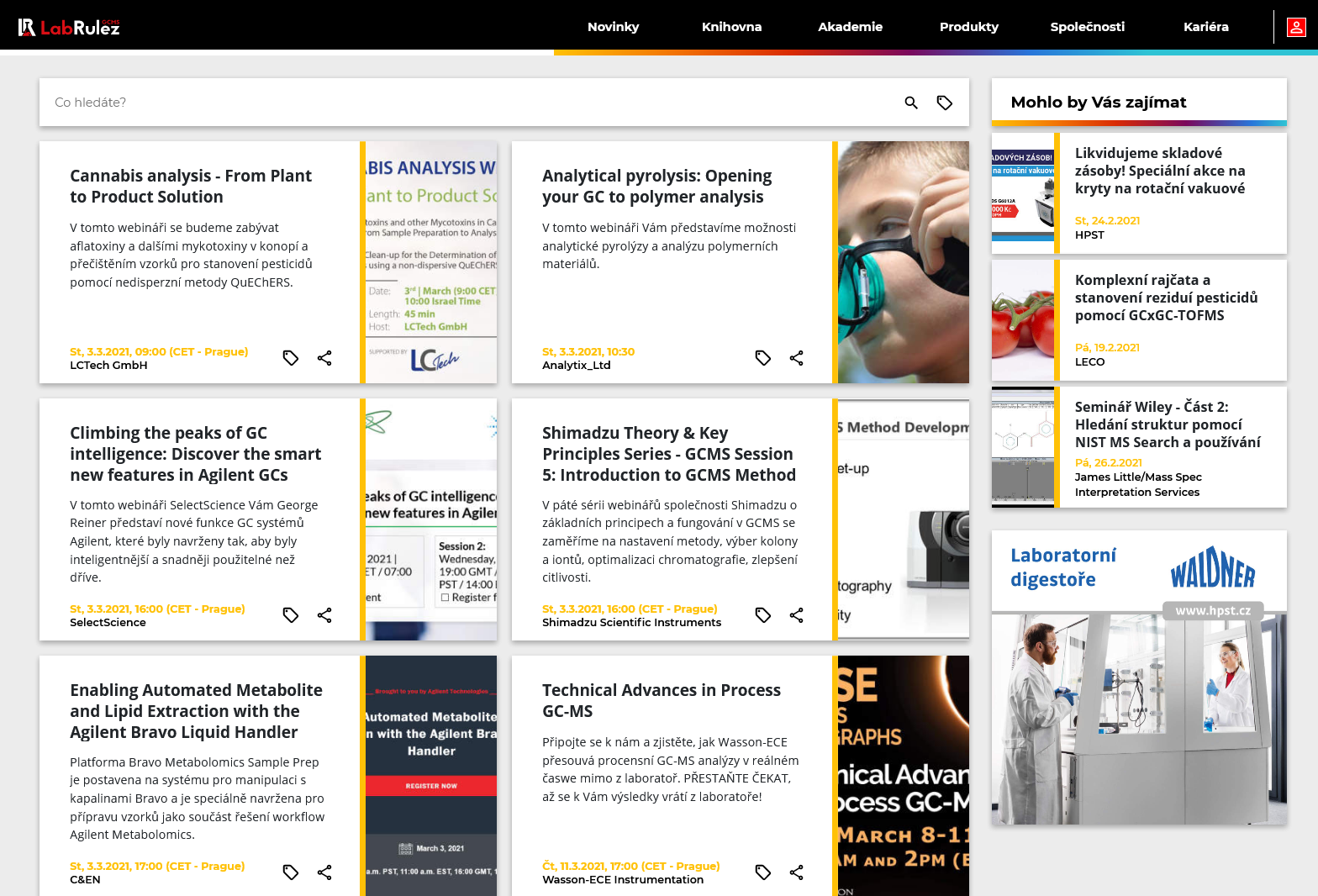Image resolution: width=1318 pixels, height=896 pixels.
Task: Open the Novinky menu
Action: tap(613, 27)
